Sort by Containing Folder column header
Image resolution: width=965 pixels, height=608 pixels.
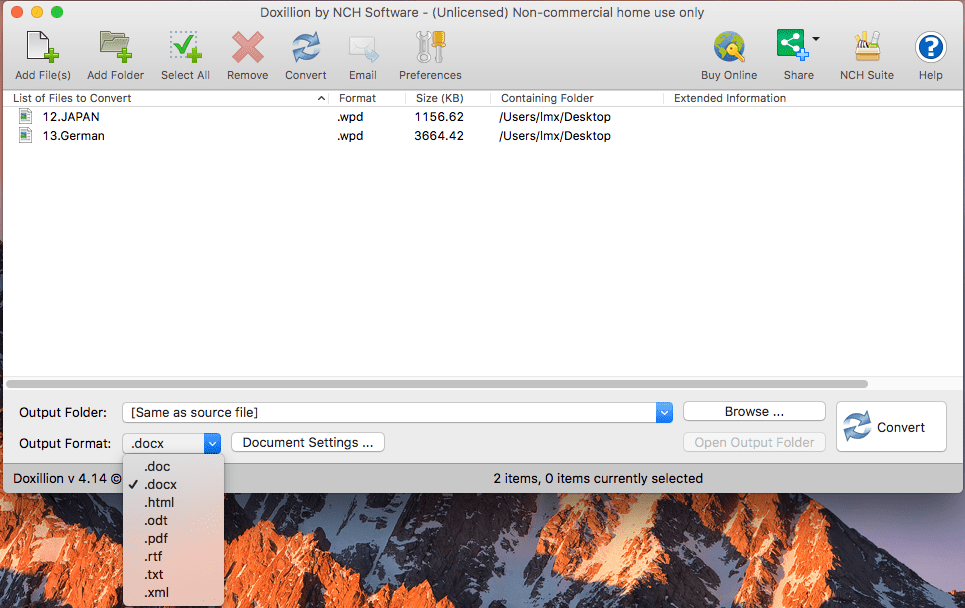tap(577, 98)
